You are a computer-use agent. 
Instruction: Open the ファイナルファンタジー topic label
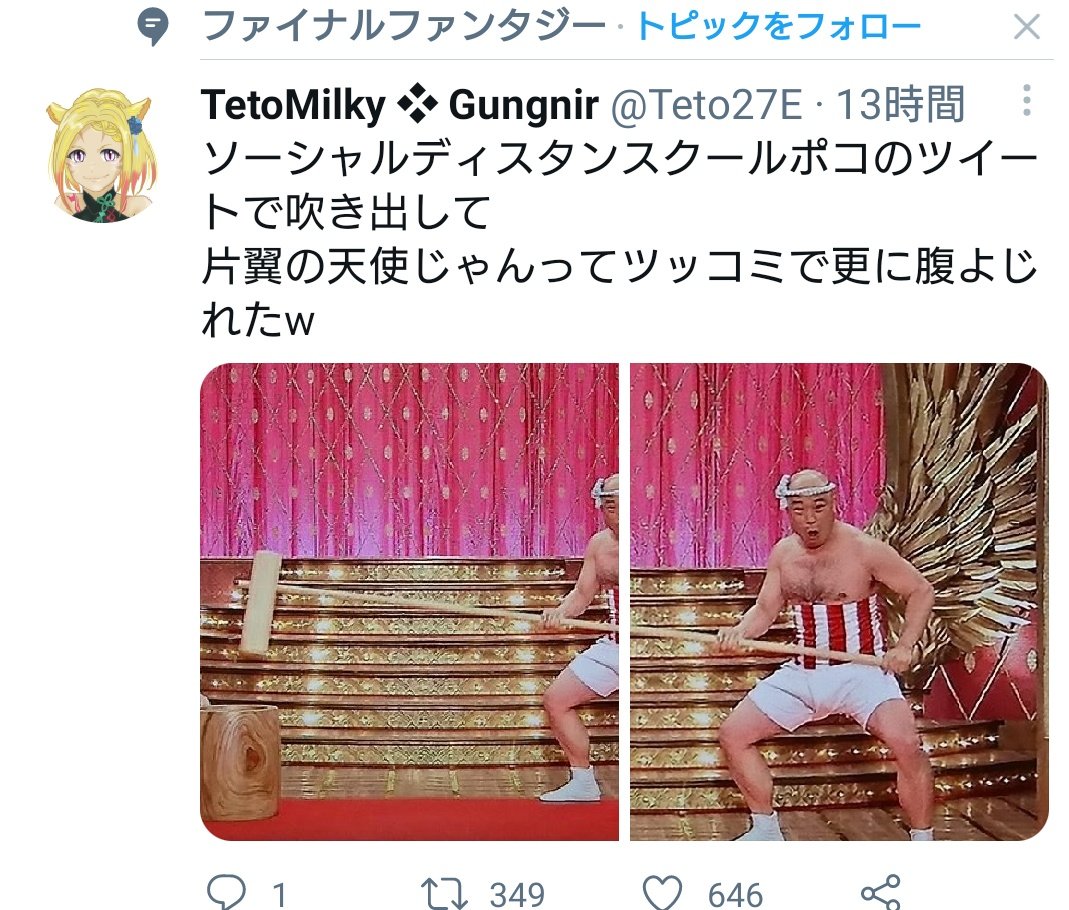tap(404, 27)
